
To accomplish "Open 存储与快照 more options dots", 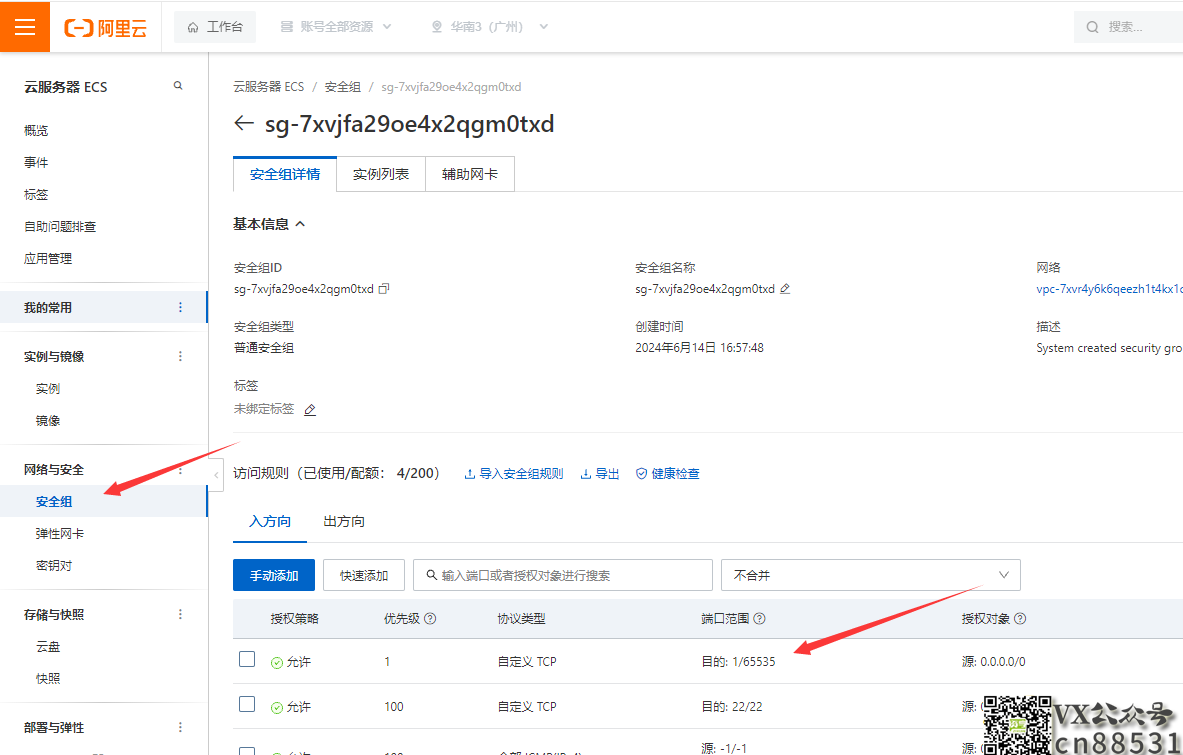I will coord(180,614).
